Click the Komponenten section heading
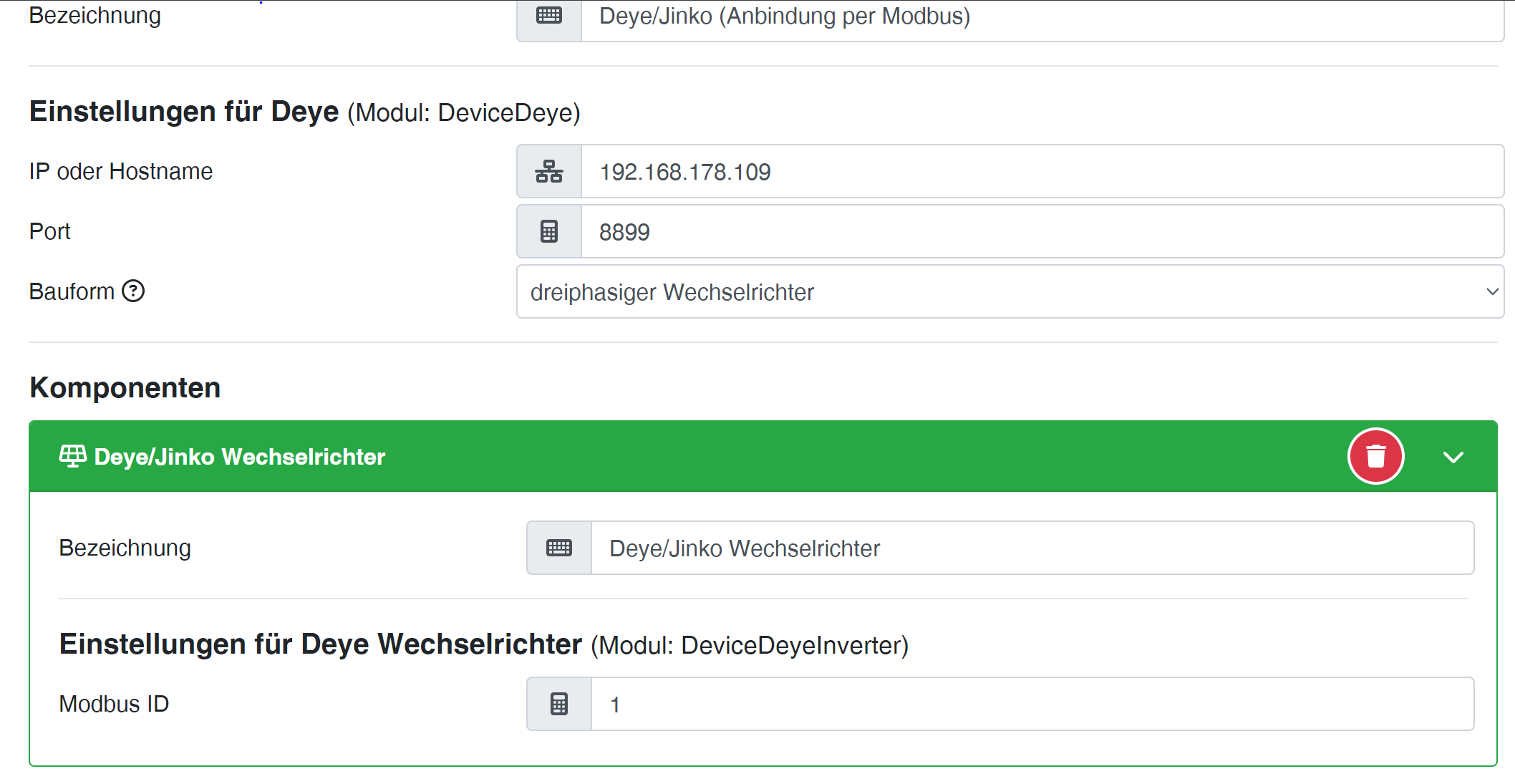 click(125, 388)
